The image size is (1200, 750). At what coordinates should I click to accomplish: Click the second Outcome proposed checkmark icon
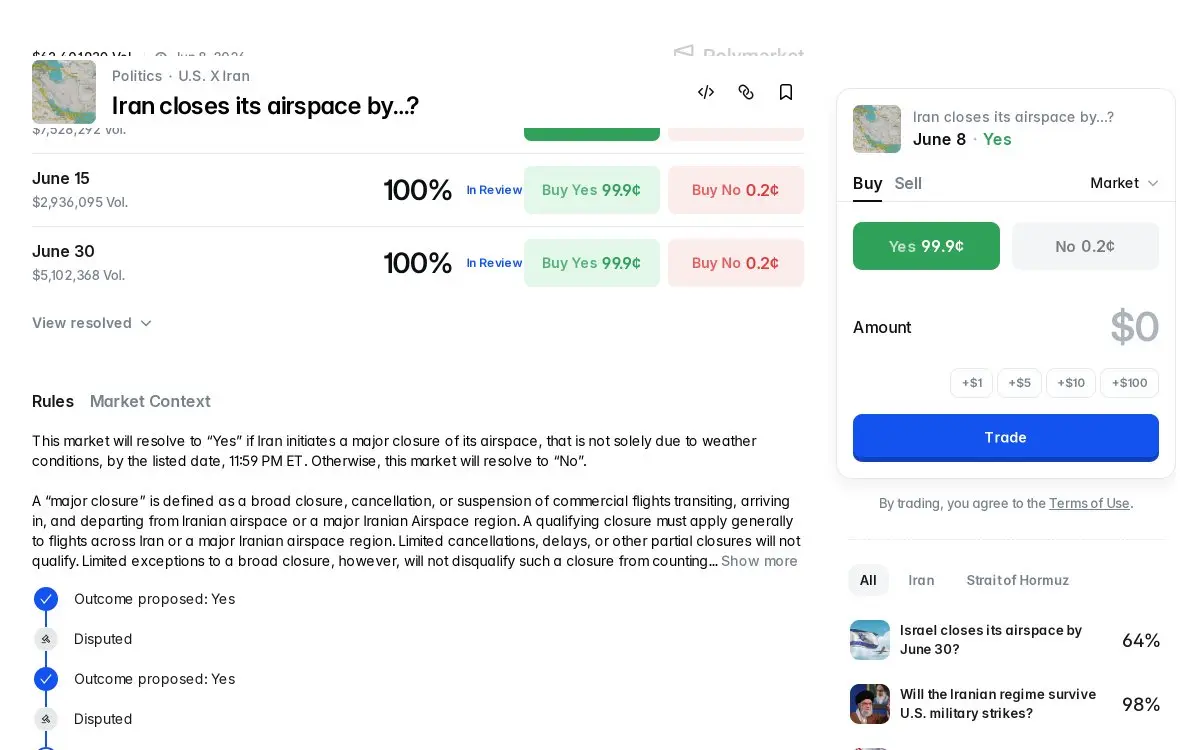pyautogui.click(x=46, y=679)
